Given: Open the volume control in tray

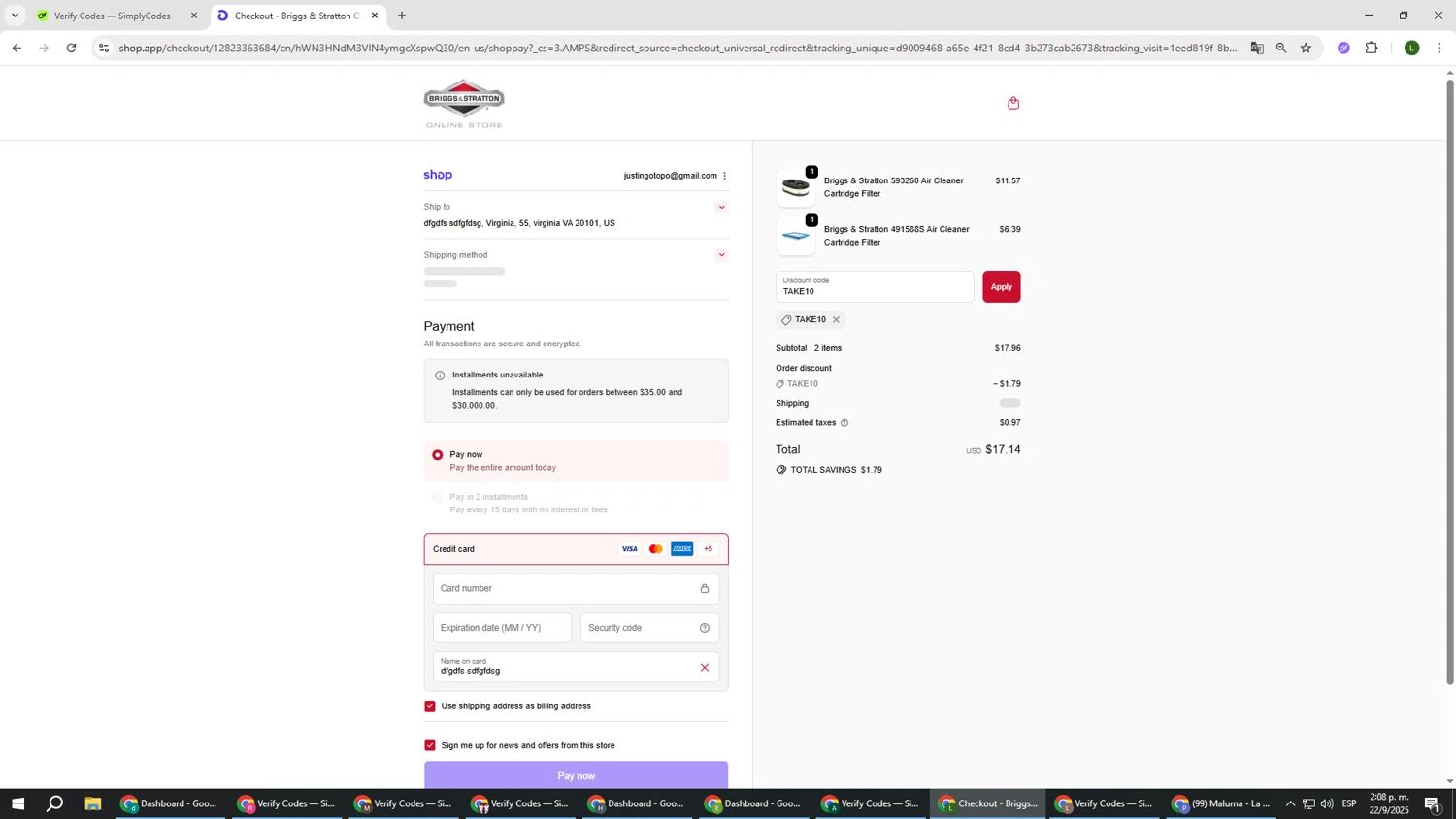Looking at the screenshot, I should tap(1327, 803).
